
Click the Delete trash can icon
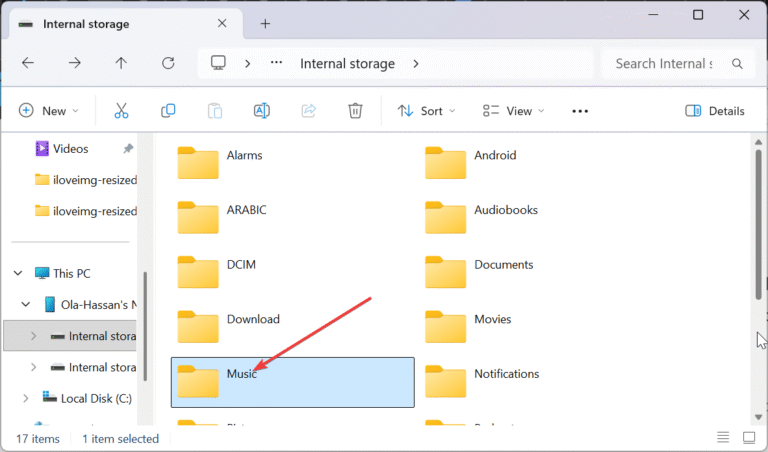click(355, 111)
